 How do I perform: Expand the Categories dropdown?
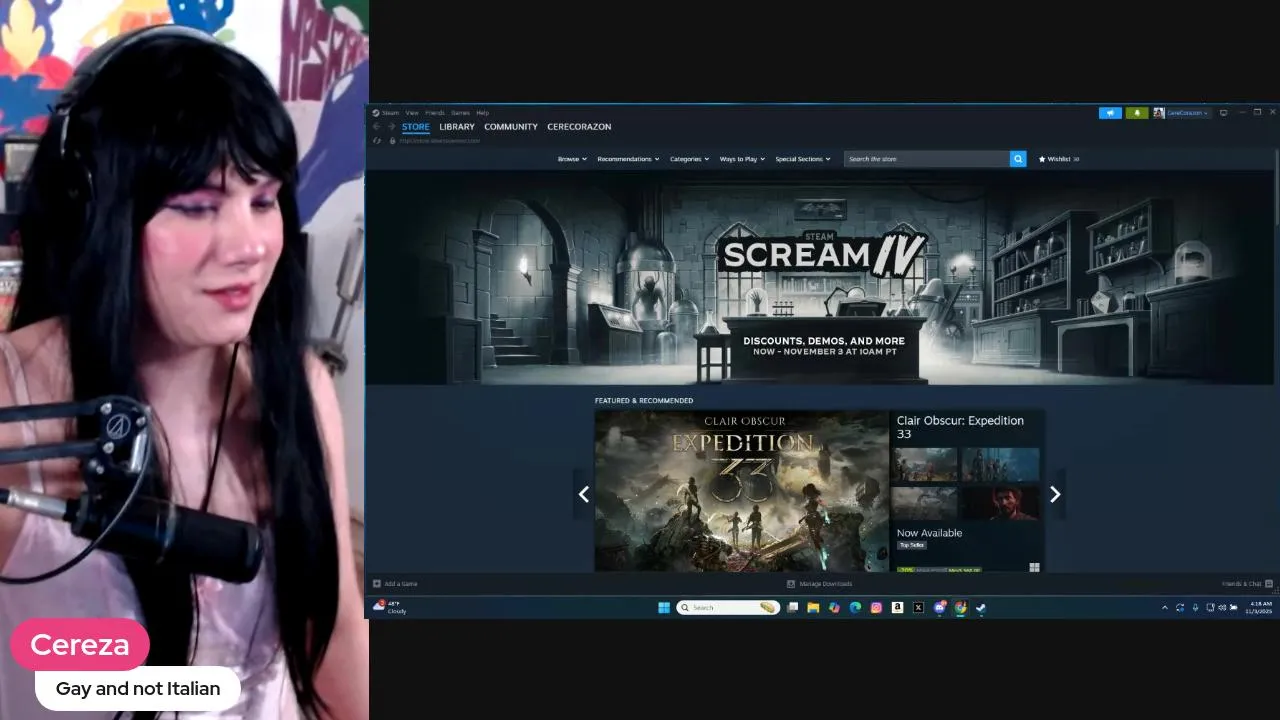coord(689,159)
